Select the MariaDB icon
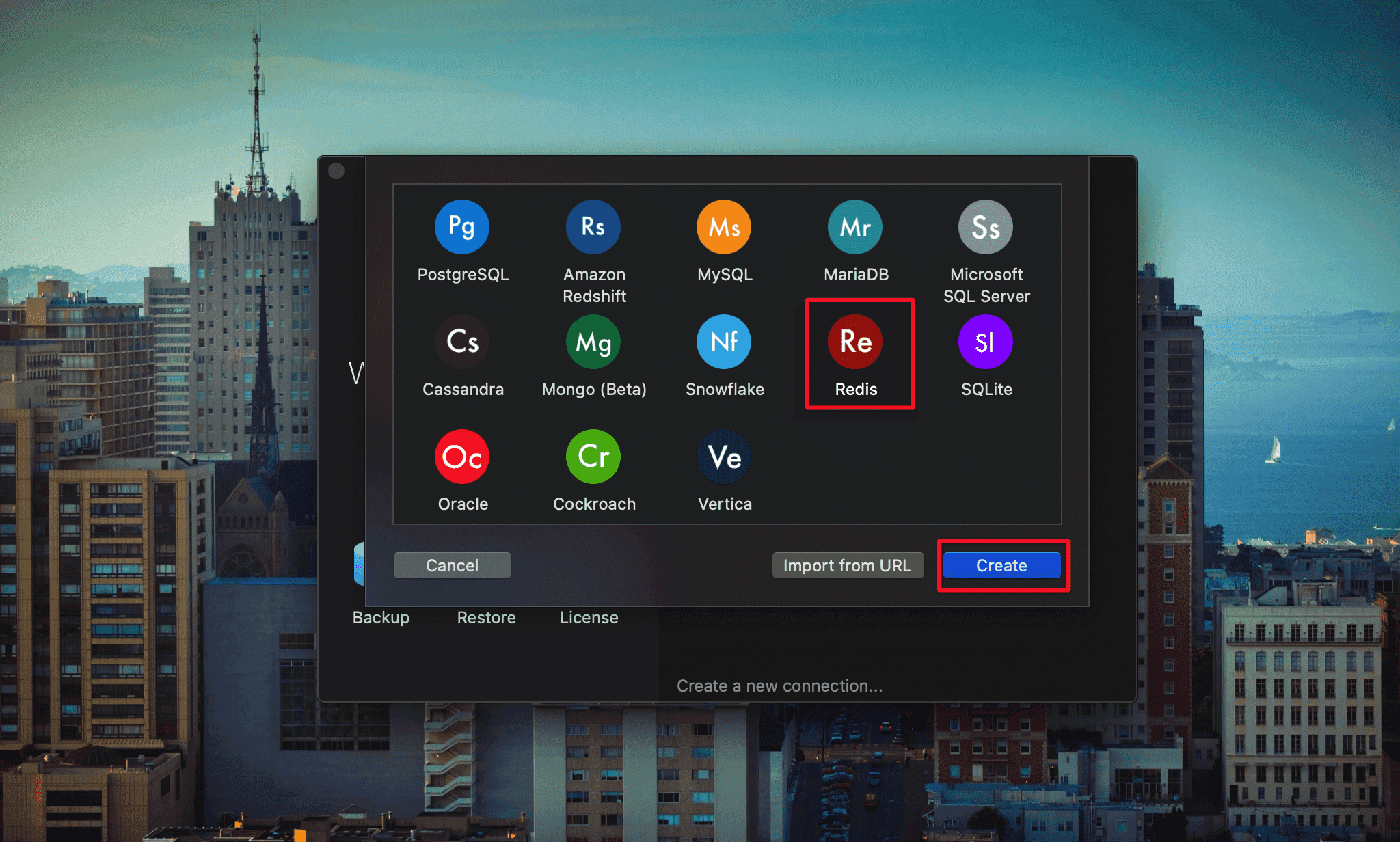1400x842 pixels. point(855,227)
